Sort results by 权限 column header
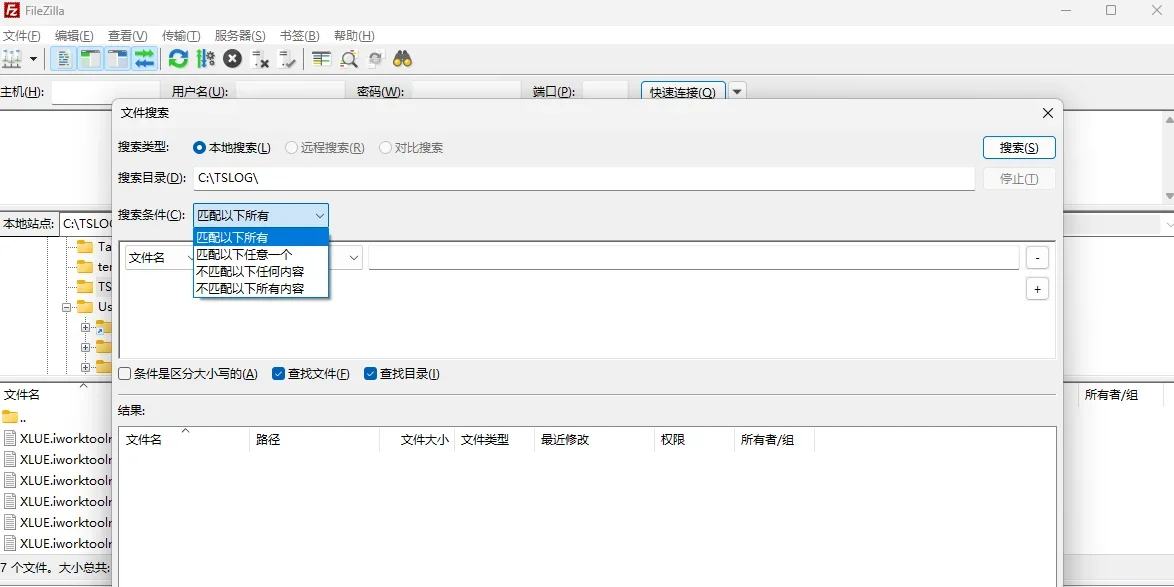This screenshot has width=1174, height=587. [695, 440]
